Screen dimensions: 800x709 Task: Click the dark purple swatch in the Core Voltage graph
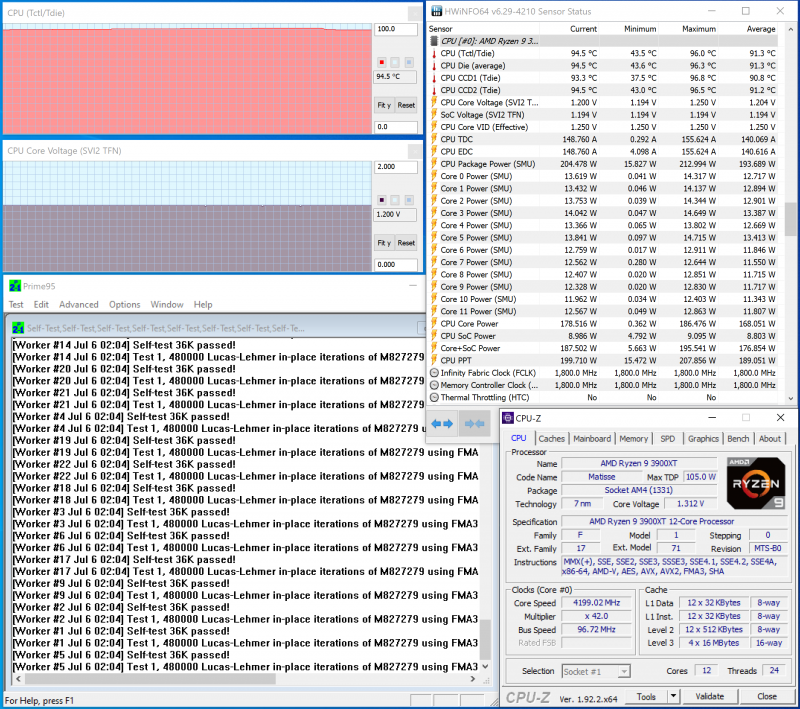pyautogui.click(x=382, y=200)
